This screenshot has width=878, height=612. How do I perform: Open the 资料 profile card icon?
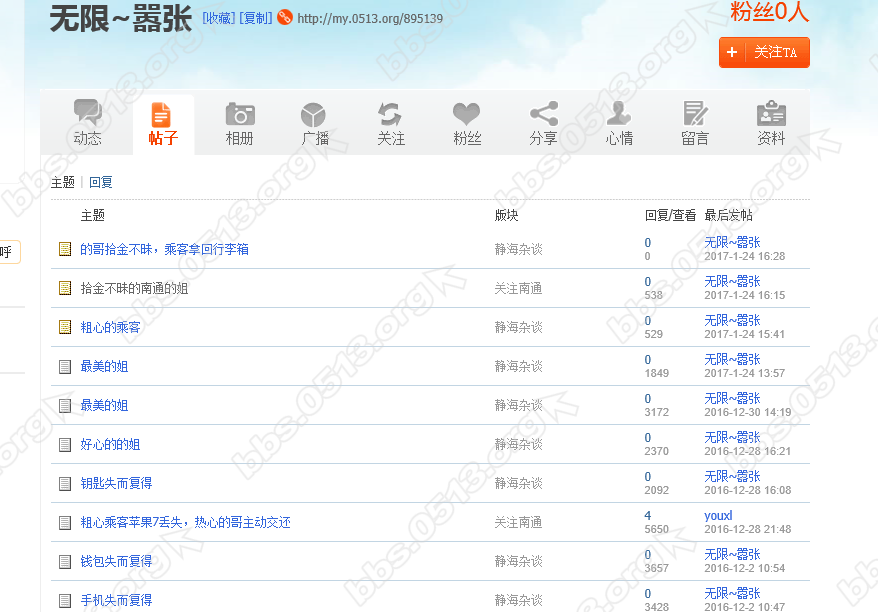tap(771, 114)
